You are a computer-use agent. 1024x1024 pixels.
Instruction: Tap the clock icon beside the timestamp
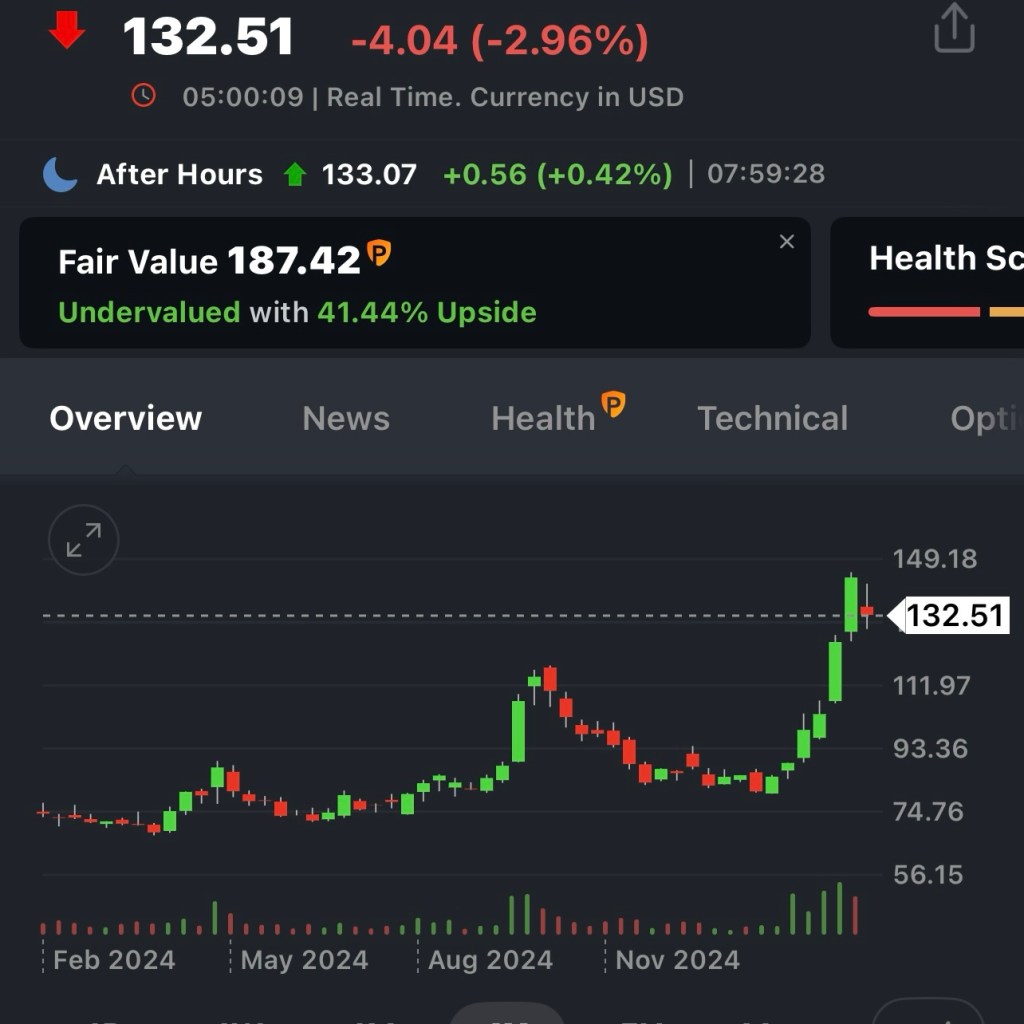(144, 96)
